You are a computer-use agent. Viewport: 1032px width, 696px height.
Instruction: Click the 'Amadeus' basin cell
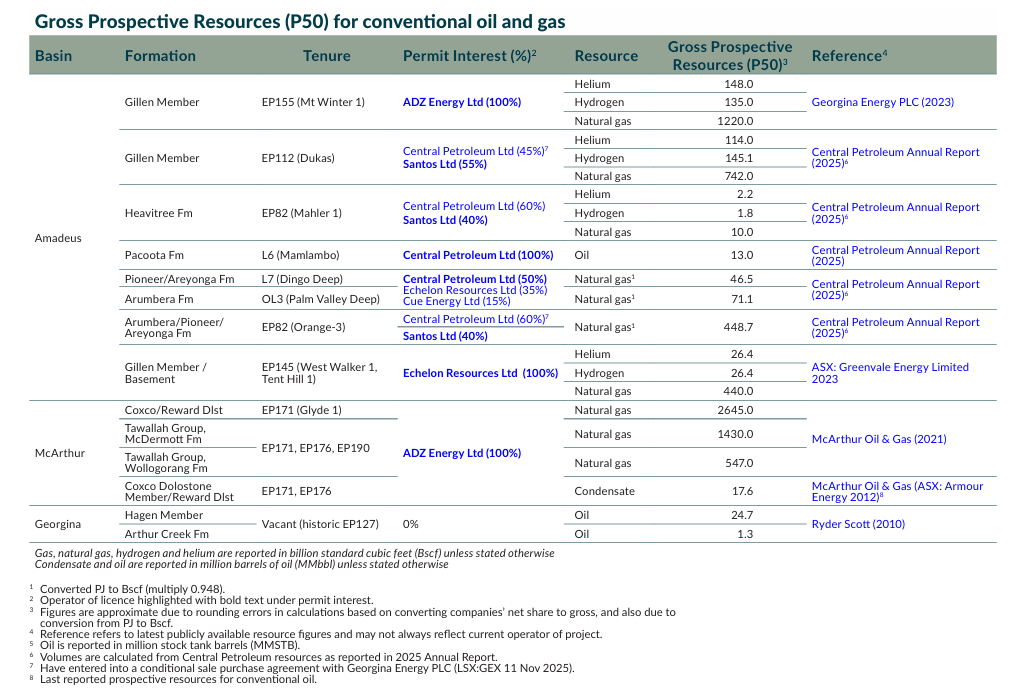[x=58, y=238]
